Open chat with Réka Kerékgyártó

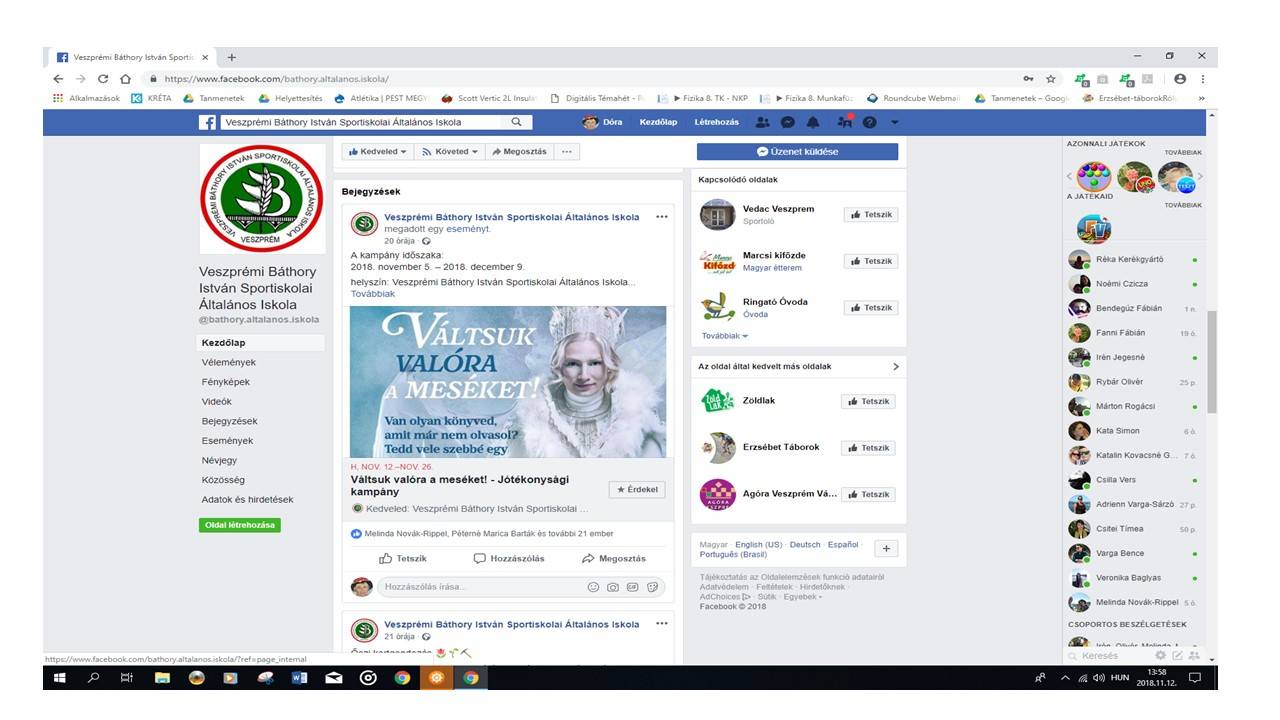pyautogui.click(x=1133, y=259)
